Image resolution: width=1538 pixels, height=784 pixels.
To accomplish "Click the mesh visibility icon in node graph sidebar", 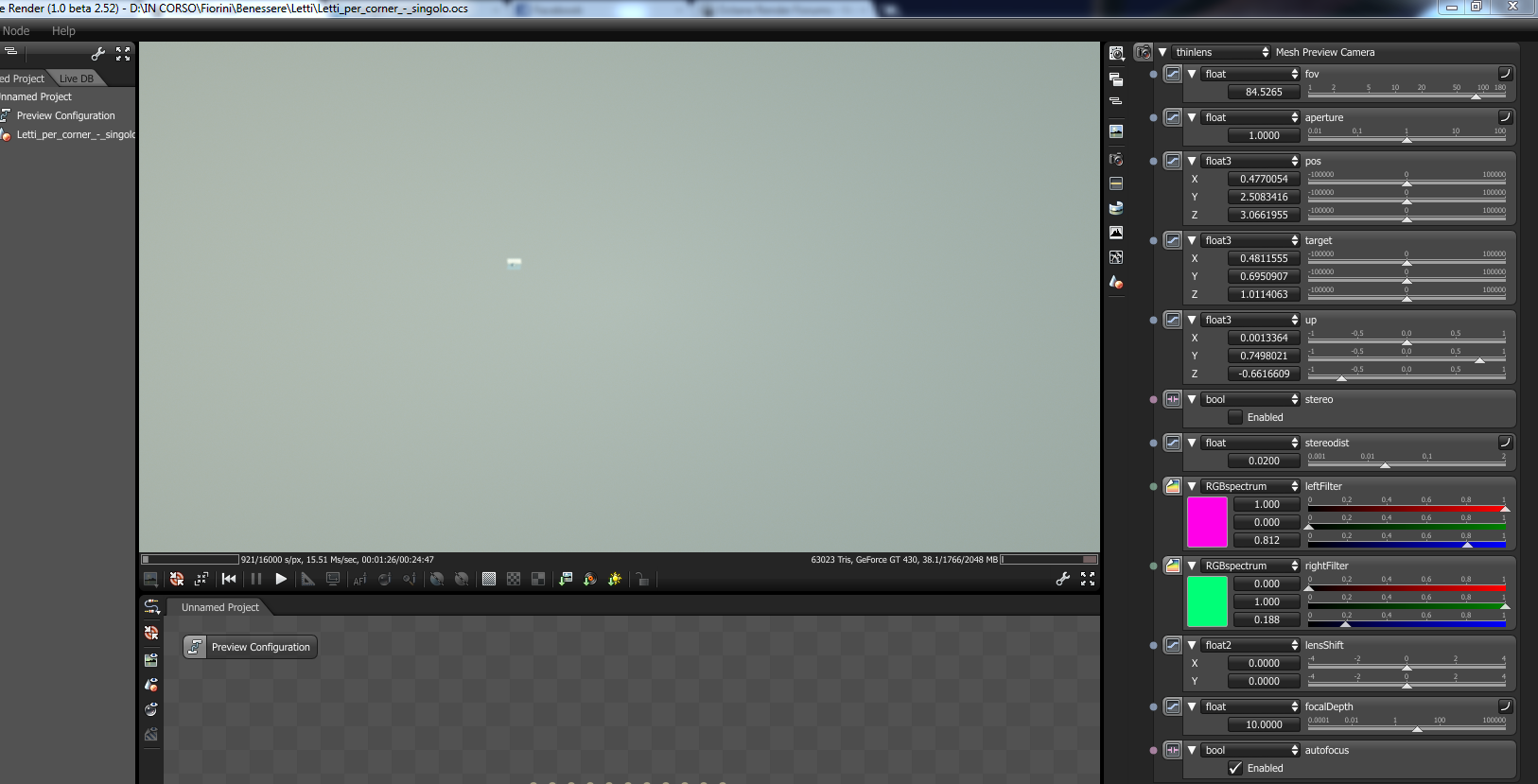I will (x=151, y=684).
